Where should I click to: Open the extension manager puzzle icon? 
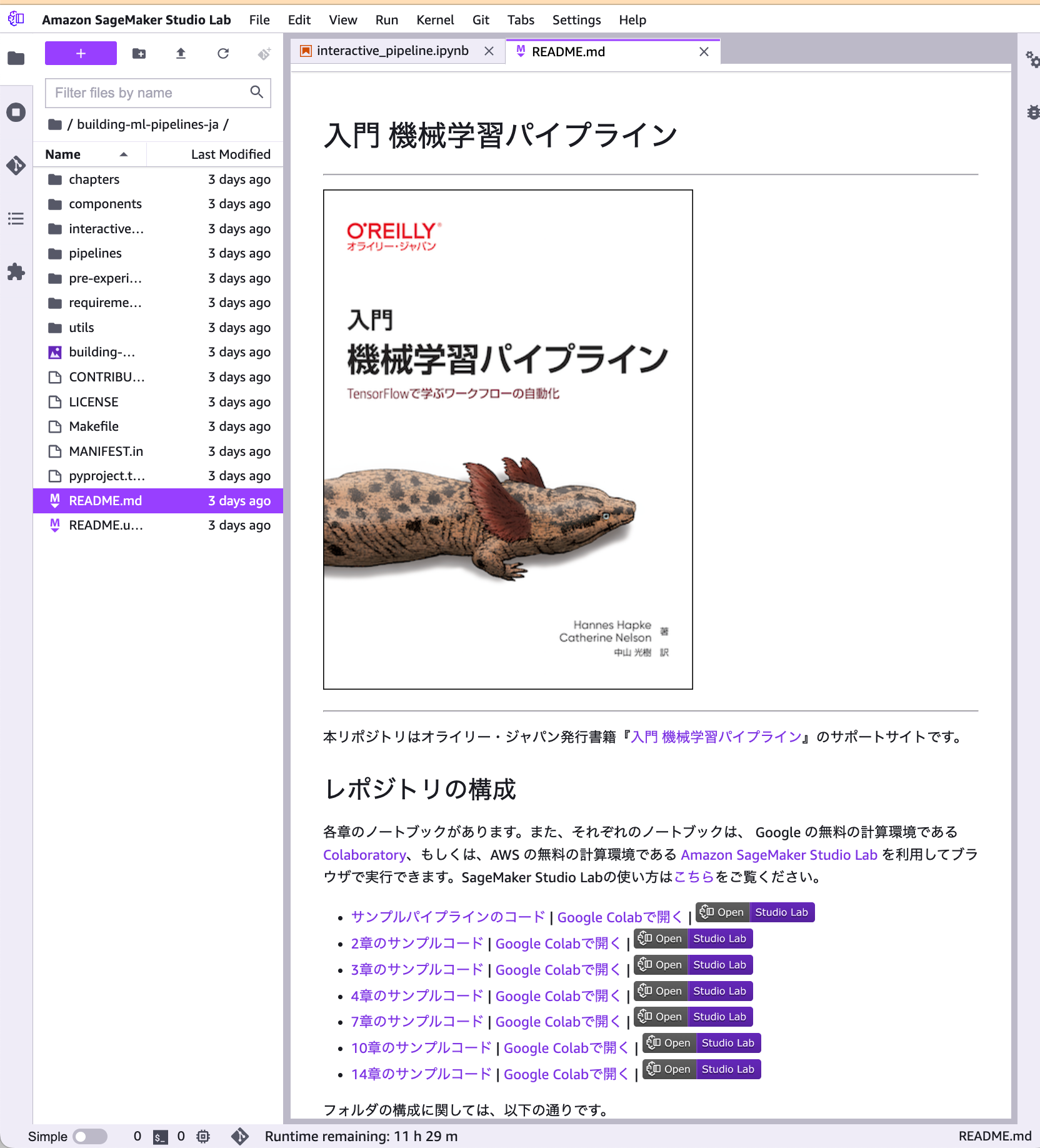[16, 272]
